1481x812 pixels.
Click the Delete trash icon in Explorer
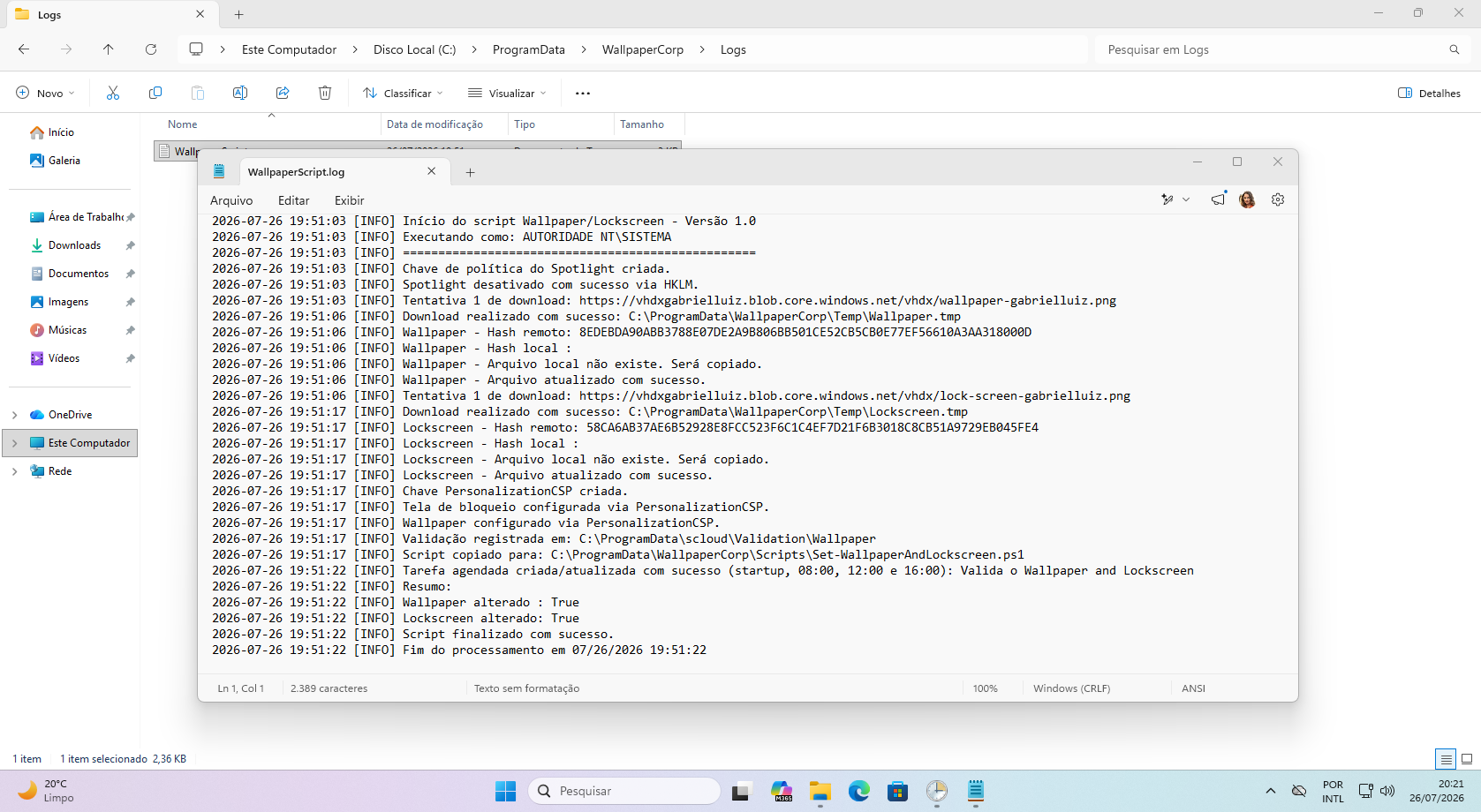coord(325,93)
